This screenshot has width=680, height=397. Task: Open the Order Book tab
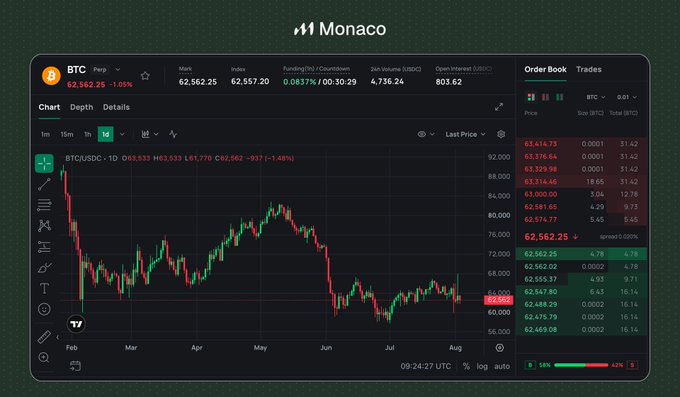(x=545, y=69)
